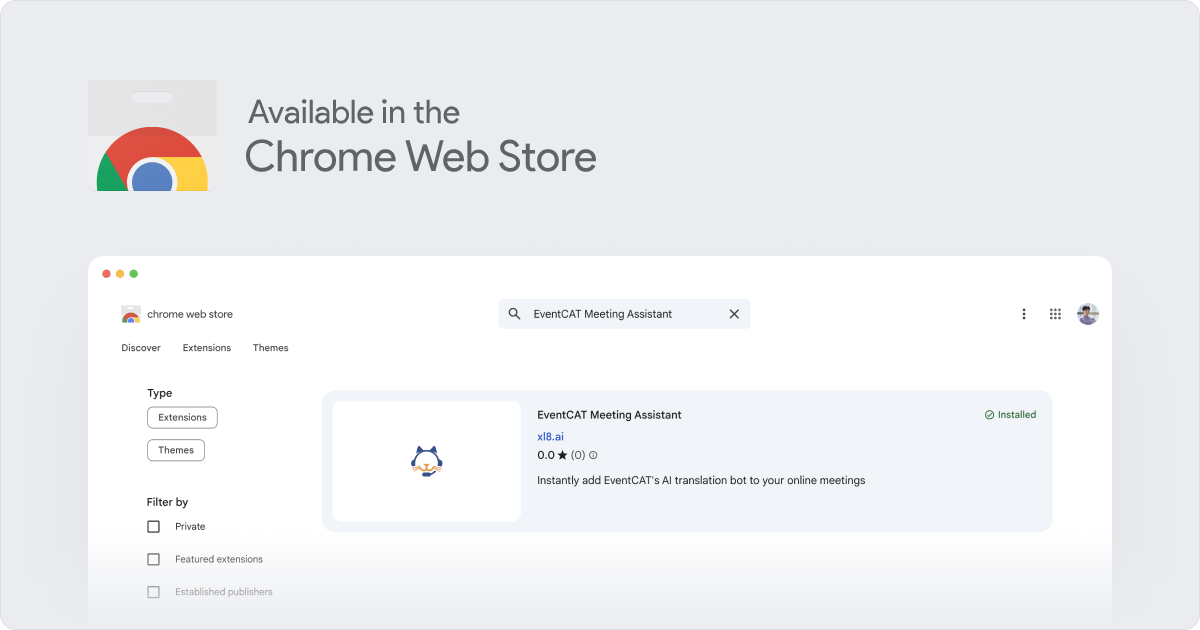The height and width of the screenshot is (630, 1200).
Task: Click the EventCAT cat logo thumbnail
Action: (427, 461)
